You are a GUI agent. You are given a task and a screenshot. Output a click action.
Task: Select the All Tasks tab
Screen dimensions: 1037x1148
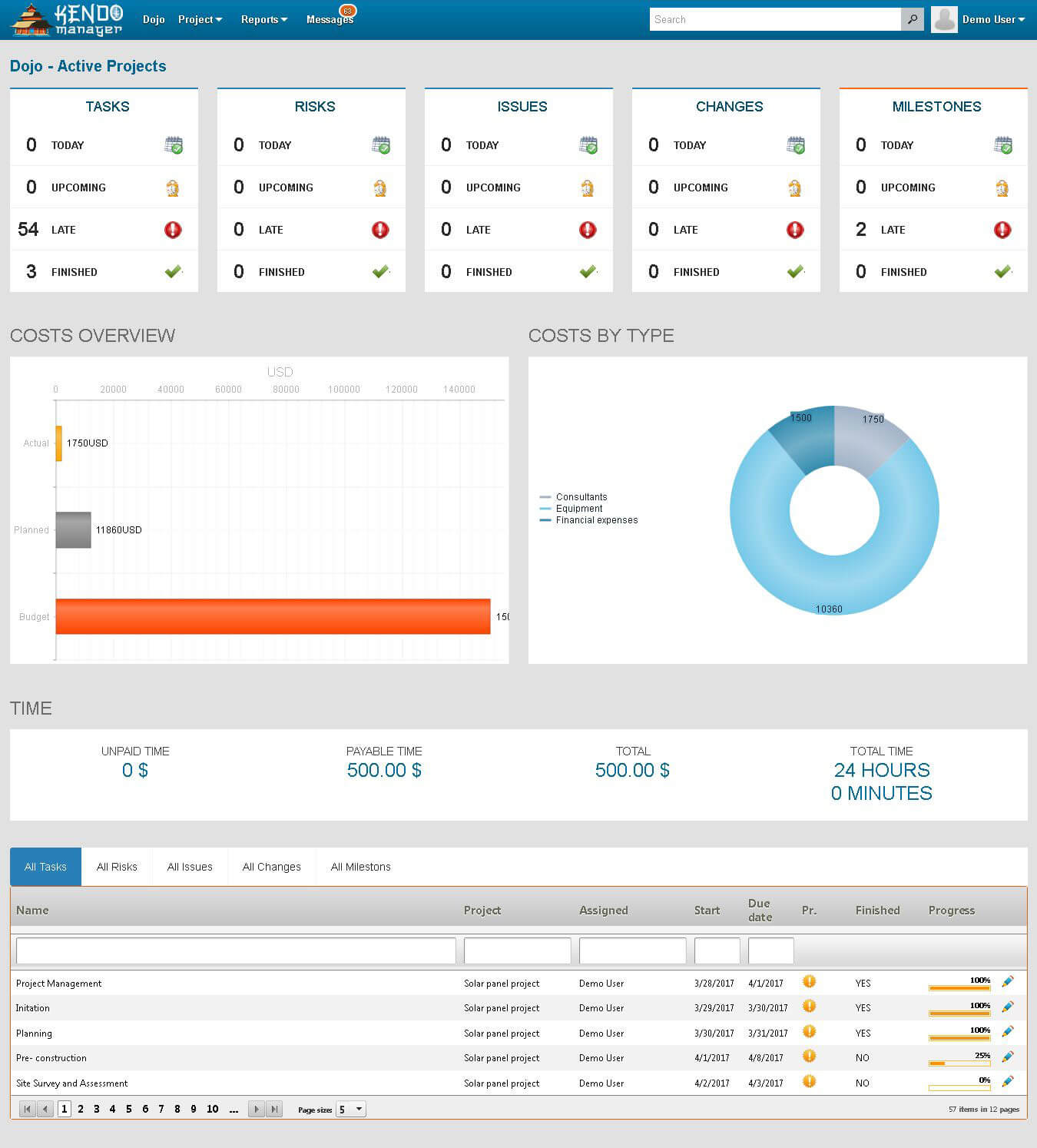pyautogui.click(x=45, y=867)
